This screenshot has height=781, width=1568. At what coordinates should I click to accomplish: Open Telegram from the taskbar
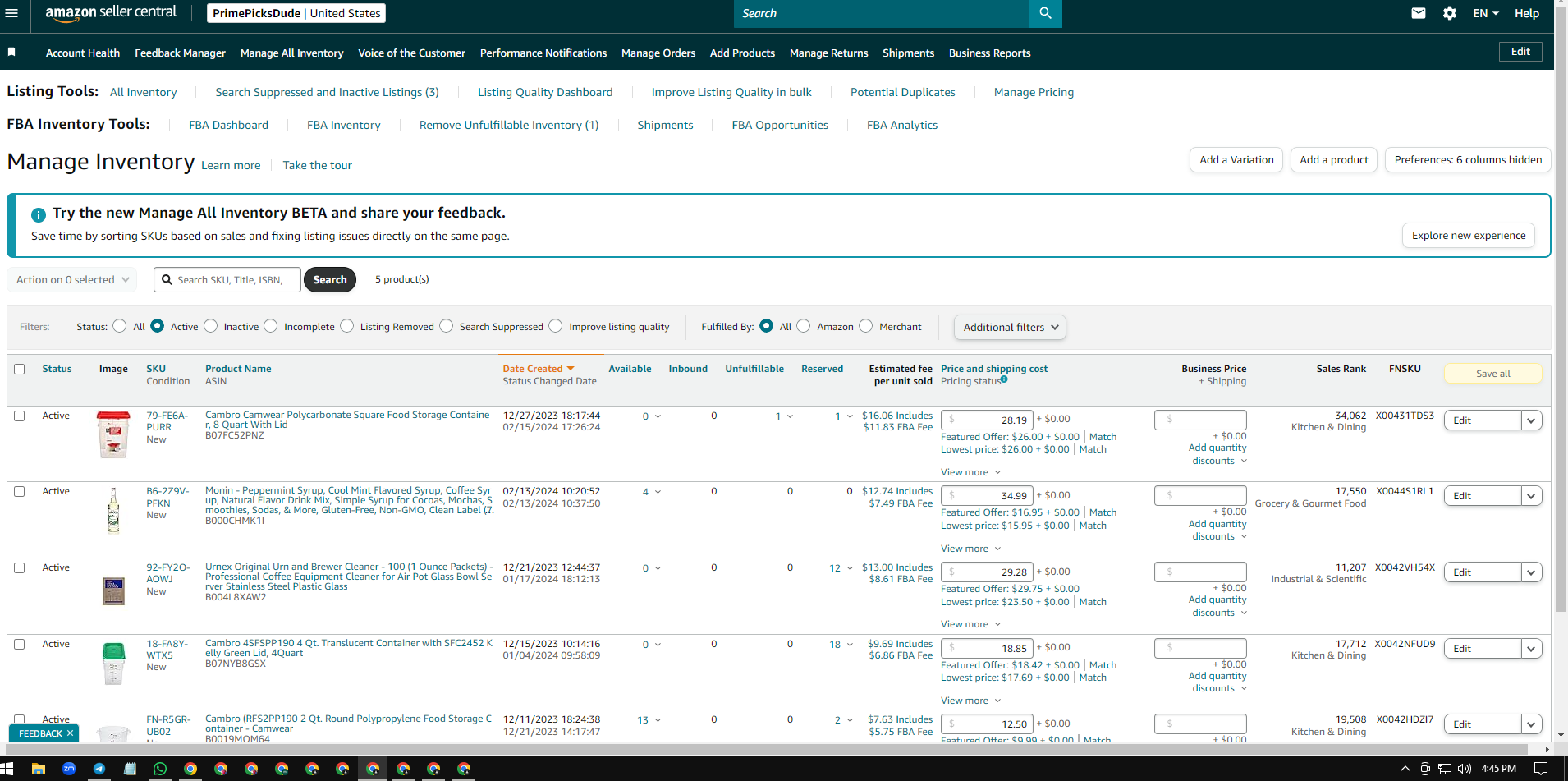99,769
